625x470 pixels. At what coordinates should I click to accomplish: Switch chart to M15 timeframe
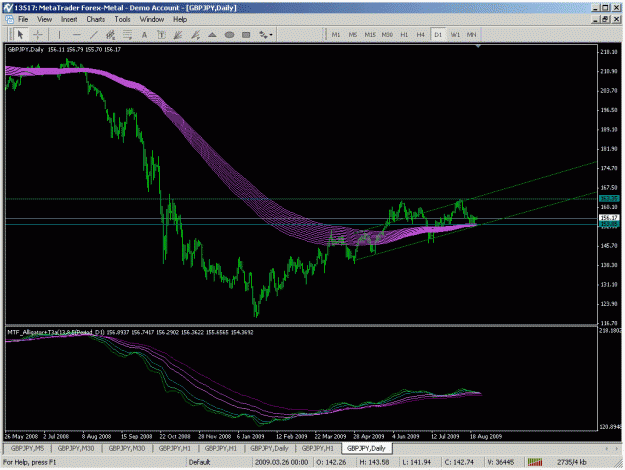pyautogui.click(x=370, y=35)
